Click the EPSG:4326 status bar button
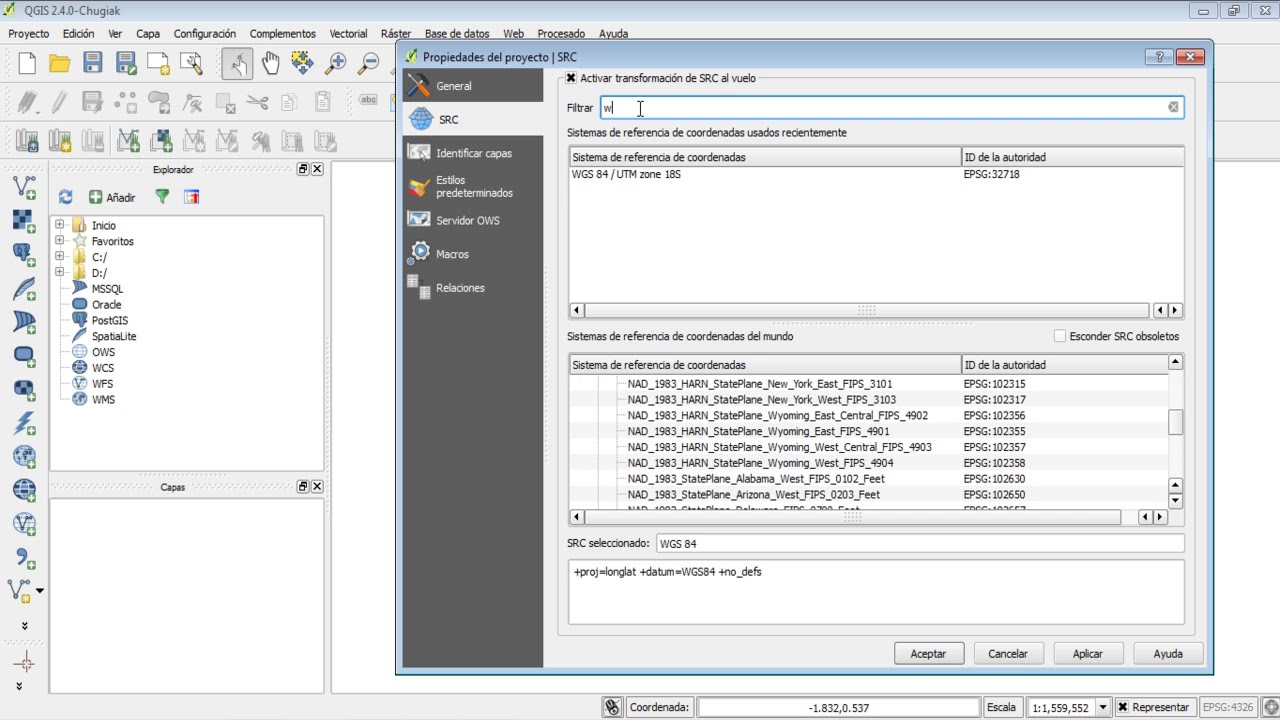Viewport: 1280px width, 720px height. tap(1227, 707)
